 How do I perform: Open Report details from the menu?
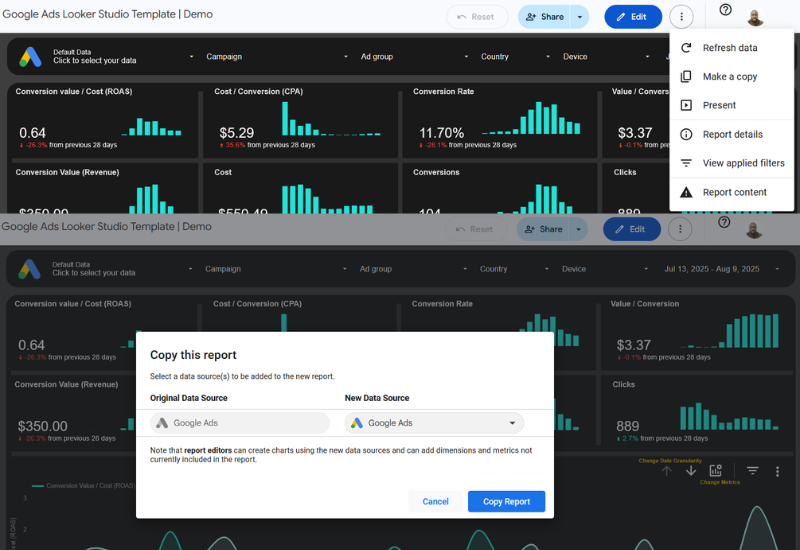tap(731, 134)
